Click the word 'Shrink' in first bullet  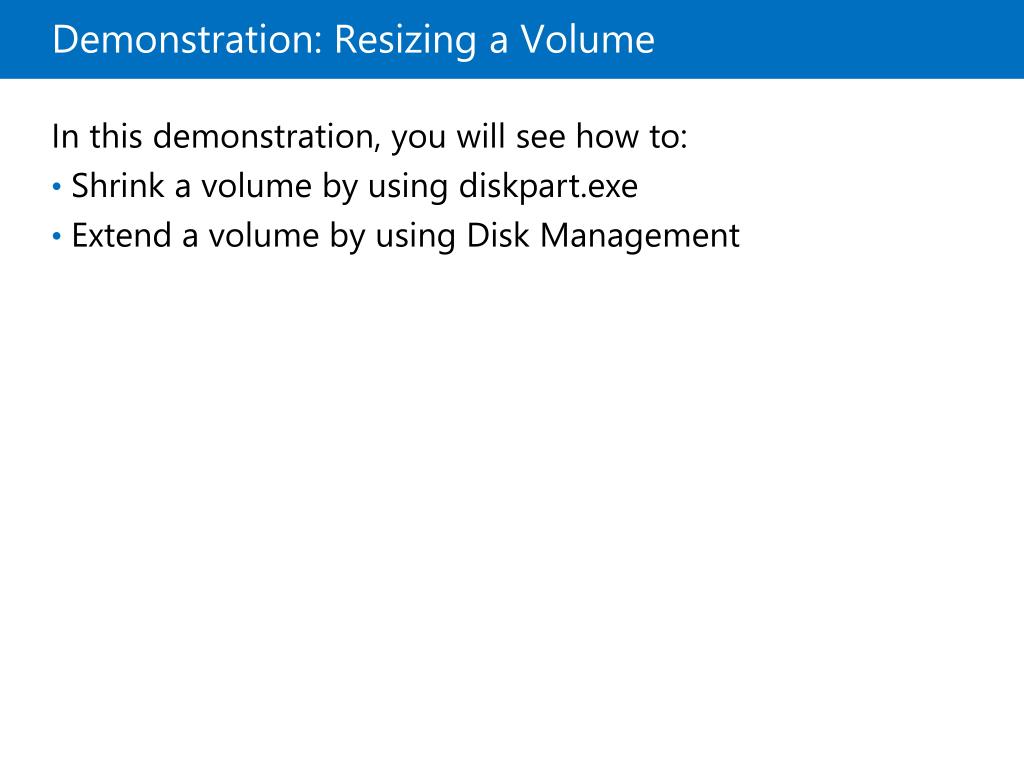click(118, 185)
